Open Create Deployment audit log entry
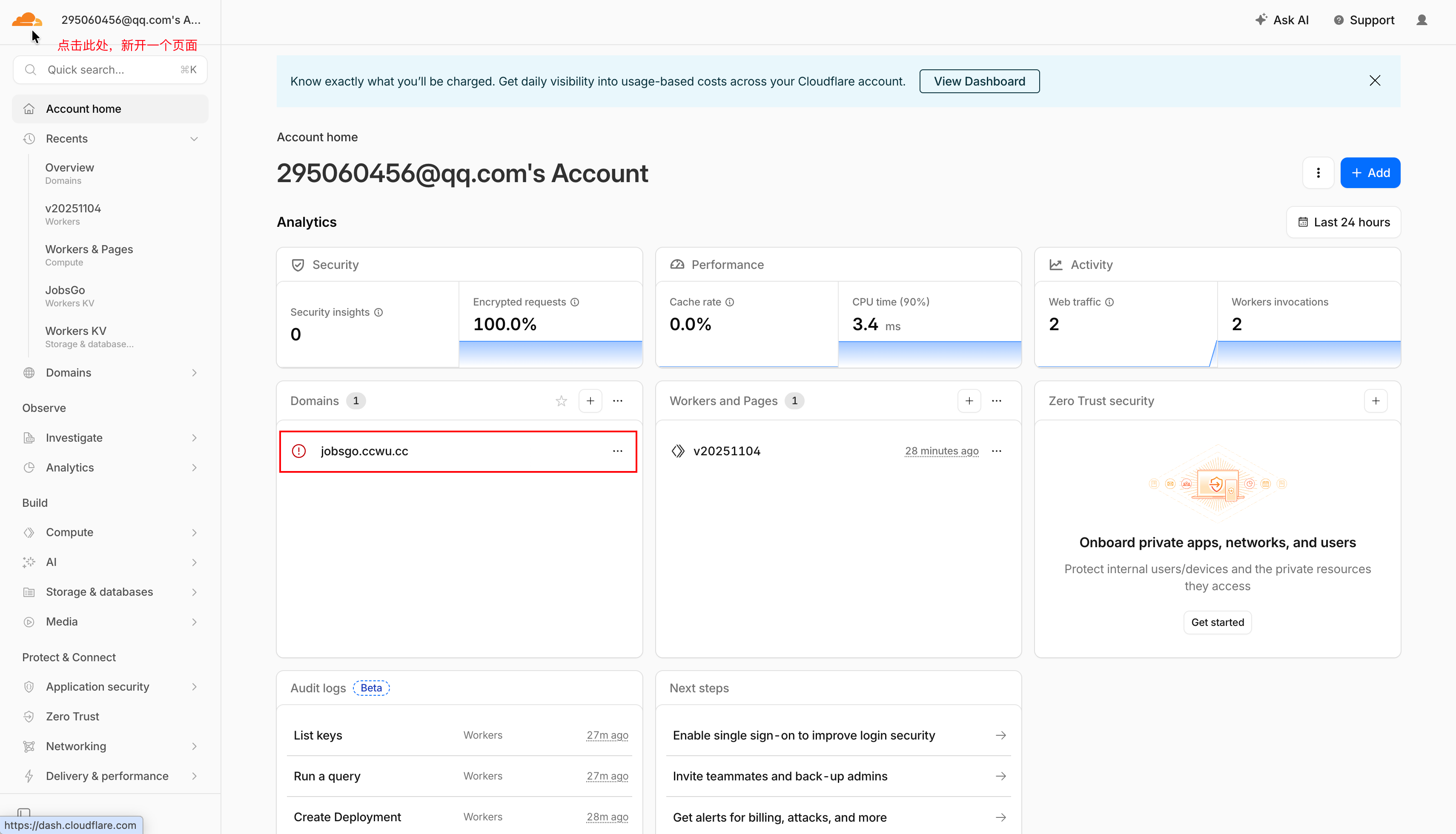 pyautogui.click(x=459, y=817)
